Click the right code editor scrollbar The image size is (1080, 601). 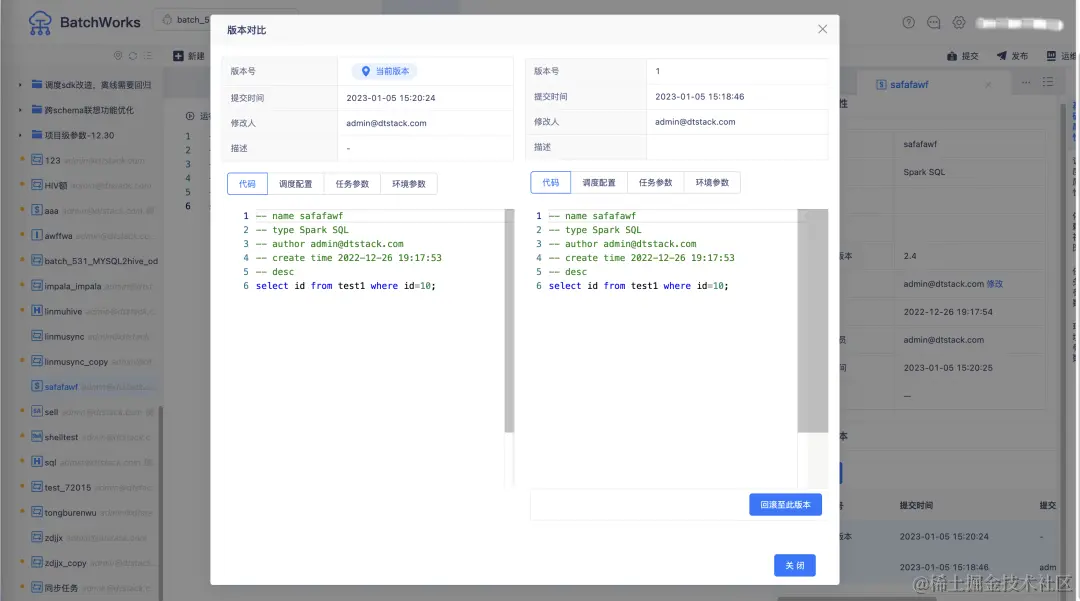[x=813, y=321]
